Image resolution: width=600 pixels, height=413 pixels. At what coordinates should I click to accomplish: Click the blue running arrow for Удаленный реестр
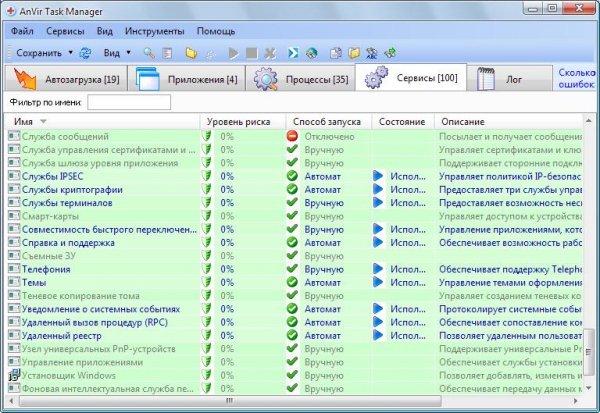378,335
